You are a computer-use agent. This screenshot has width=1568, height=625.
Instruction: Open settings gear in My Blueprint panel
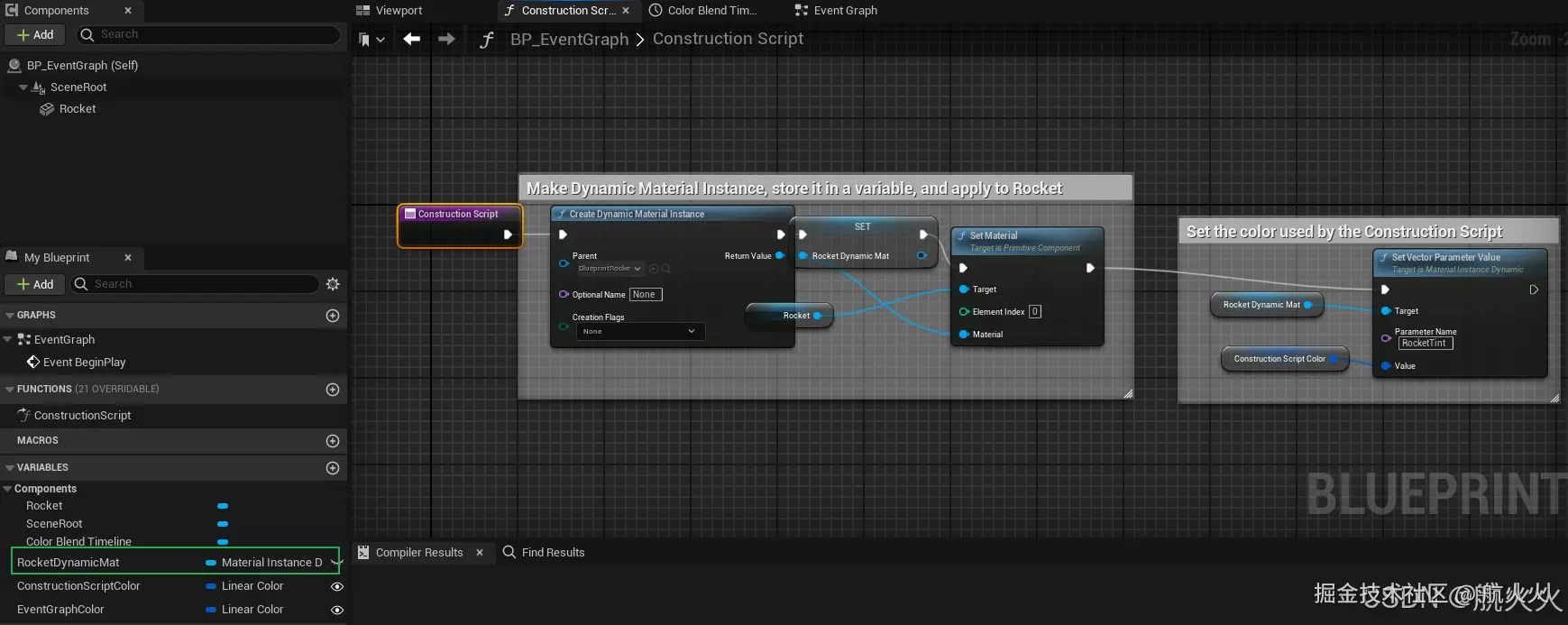coord(333,284)
